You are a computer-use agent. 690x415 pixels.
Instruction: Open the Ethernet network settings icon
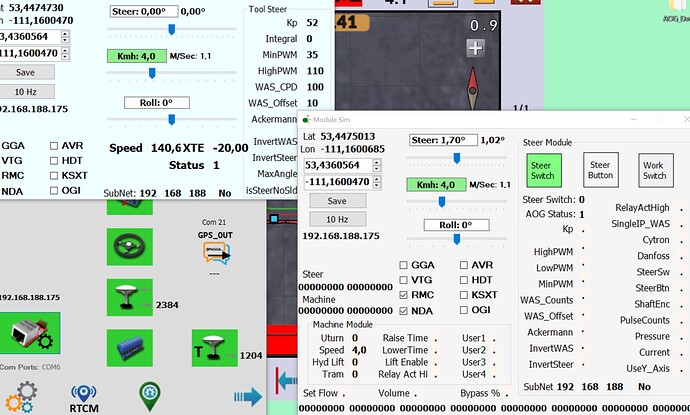pos(29,333)
